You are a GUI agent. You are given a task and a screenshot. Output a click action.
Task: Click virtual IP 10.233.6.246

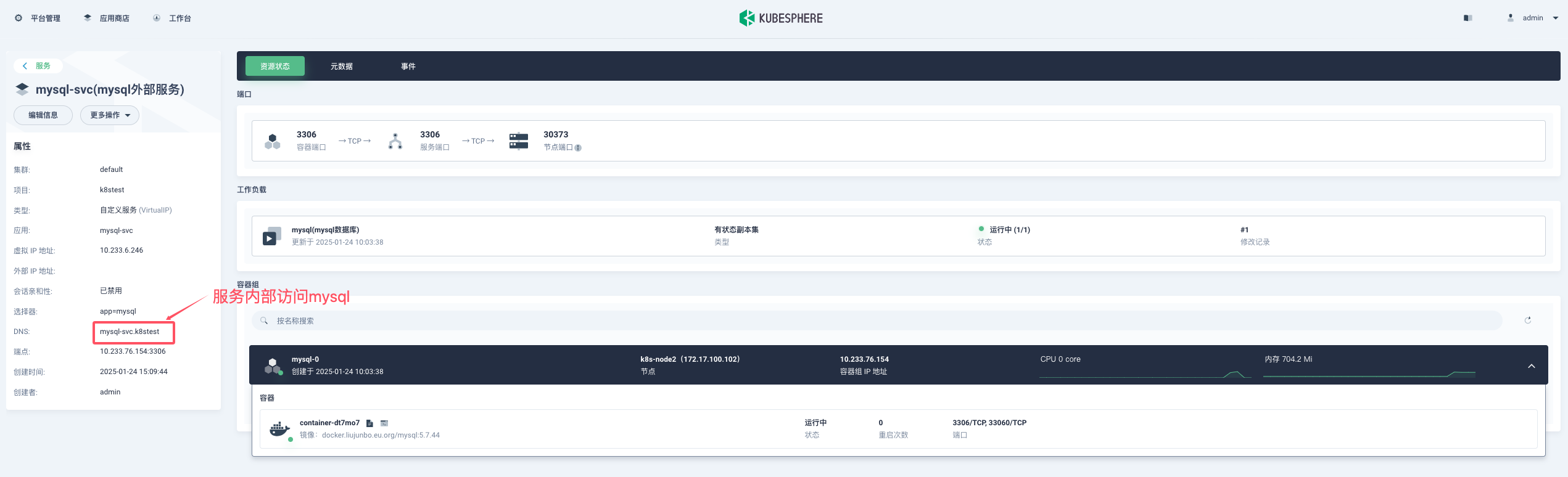pyautogui.click(x=122, y=250)
